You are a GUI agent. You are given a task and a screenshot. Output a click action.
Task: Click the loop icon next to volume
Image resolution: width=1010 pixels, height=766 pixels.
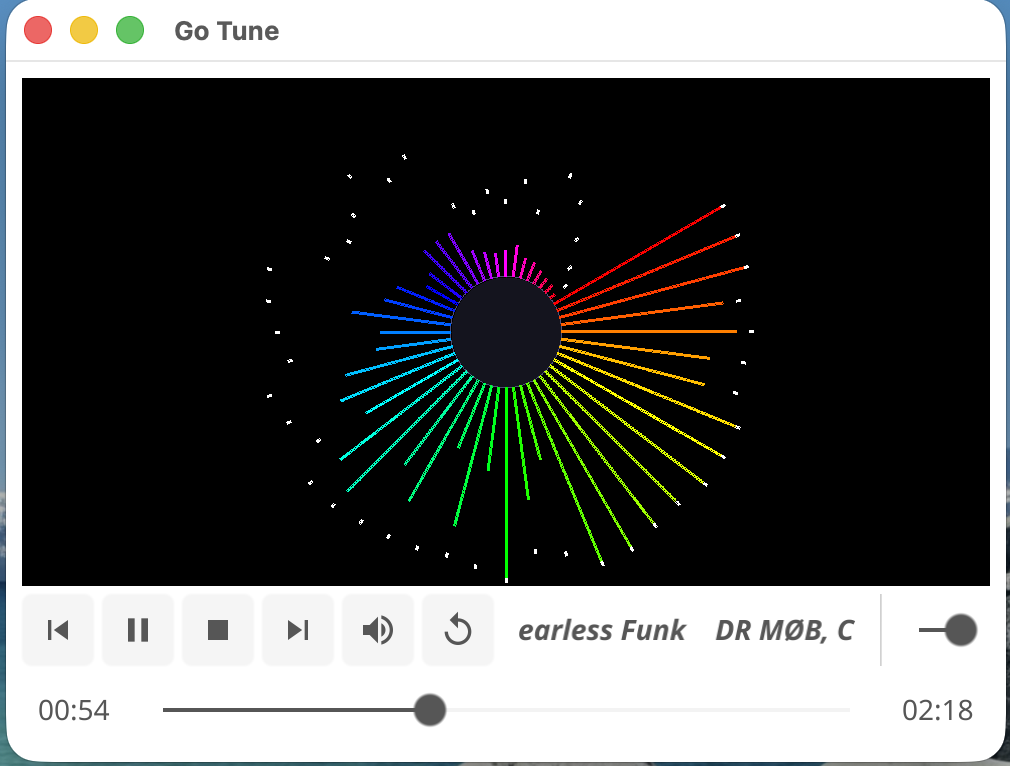(458, 630)
